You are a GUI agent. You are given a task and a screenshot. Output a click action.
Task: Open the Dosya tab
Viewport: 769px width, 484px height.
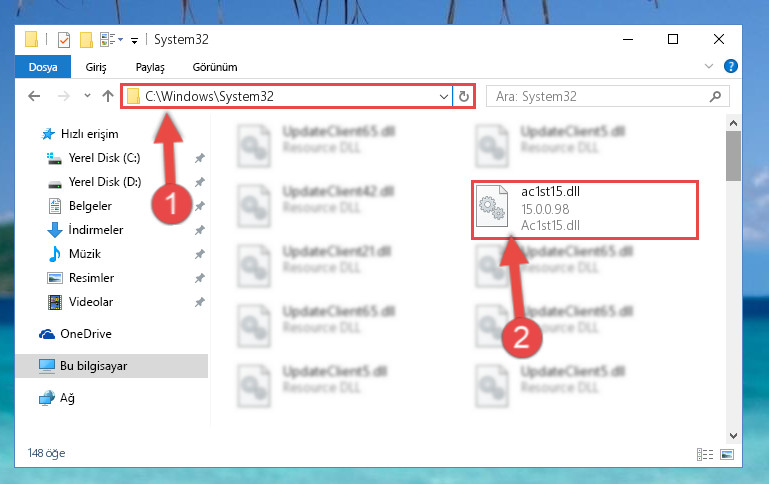click(x=43, y=67)
